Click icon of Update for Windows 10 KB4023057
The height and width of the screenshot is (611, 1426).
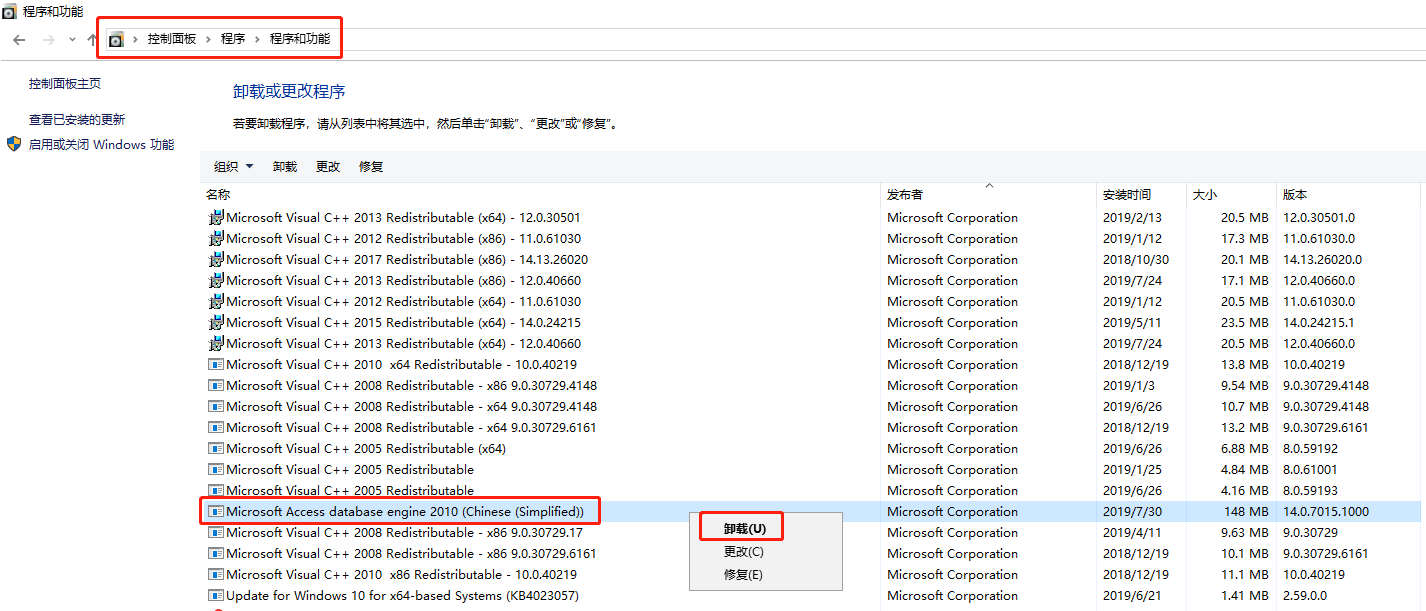point(215,595)
